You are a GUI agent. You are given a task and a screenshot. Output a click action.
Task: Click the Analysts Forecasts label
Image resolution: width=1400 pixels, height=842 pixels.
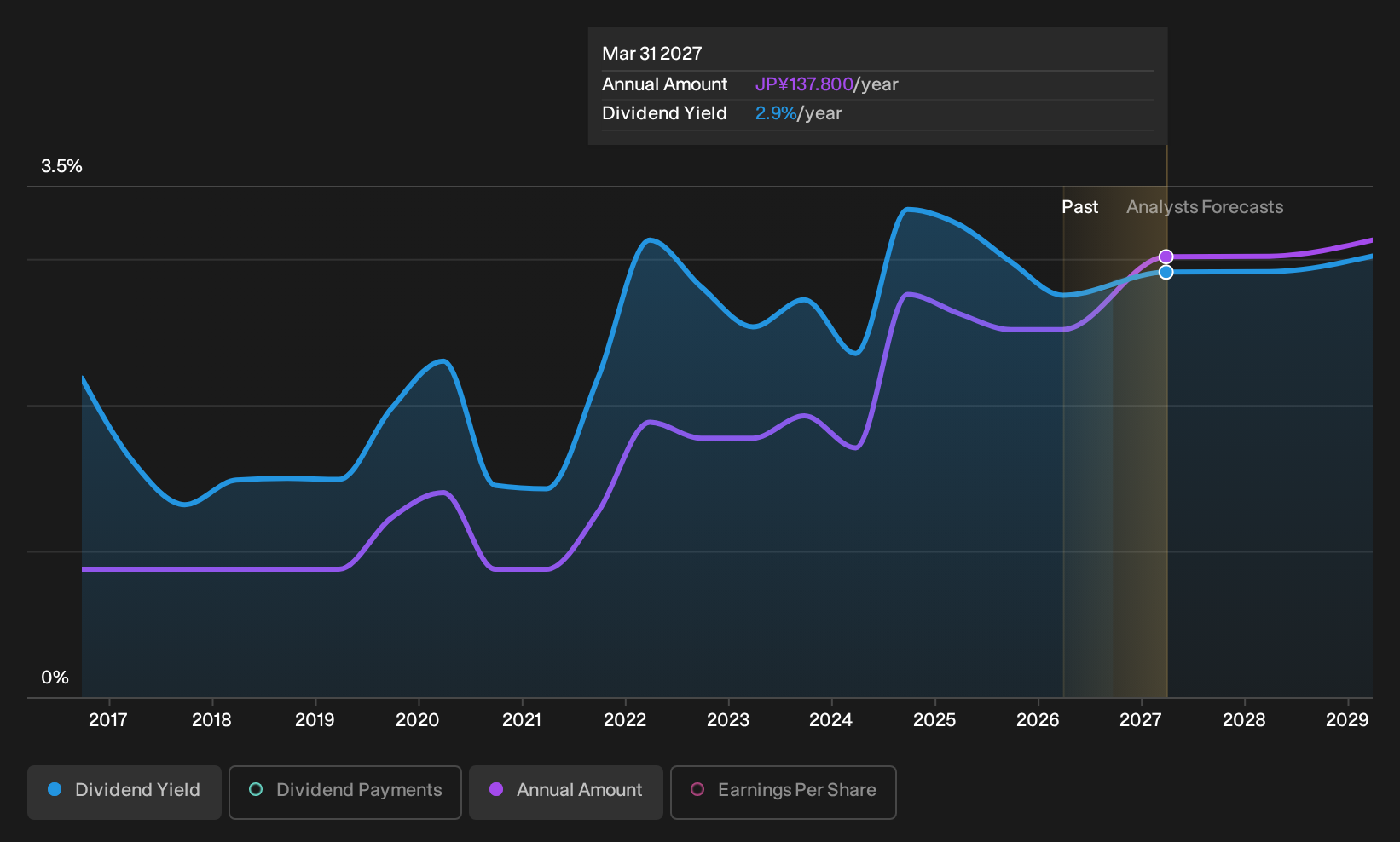click(x=1205, y=207)
